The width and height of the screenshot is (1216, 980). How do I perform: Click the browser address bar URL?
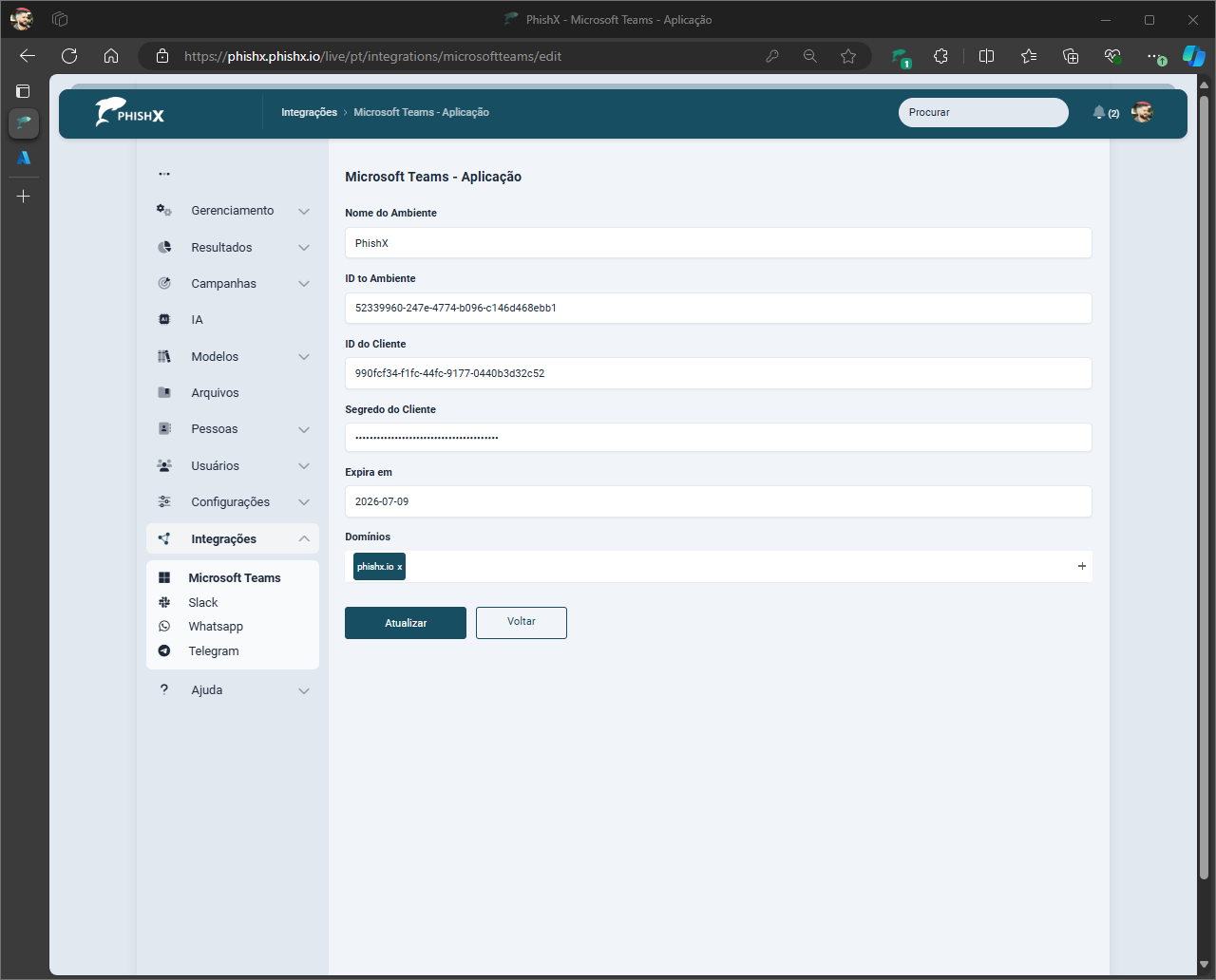372,56
